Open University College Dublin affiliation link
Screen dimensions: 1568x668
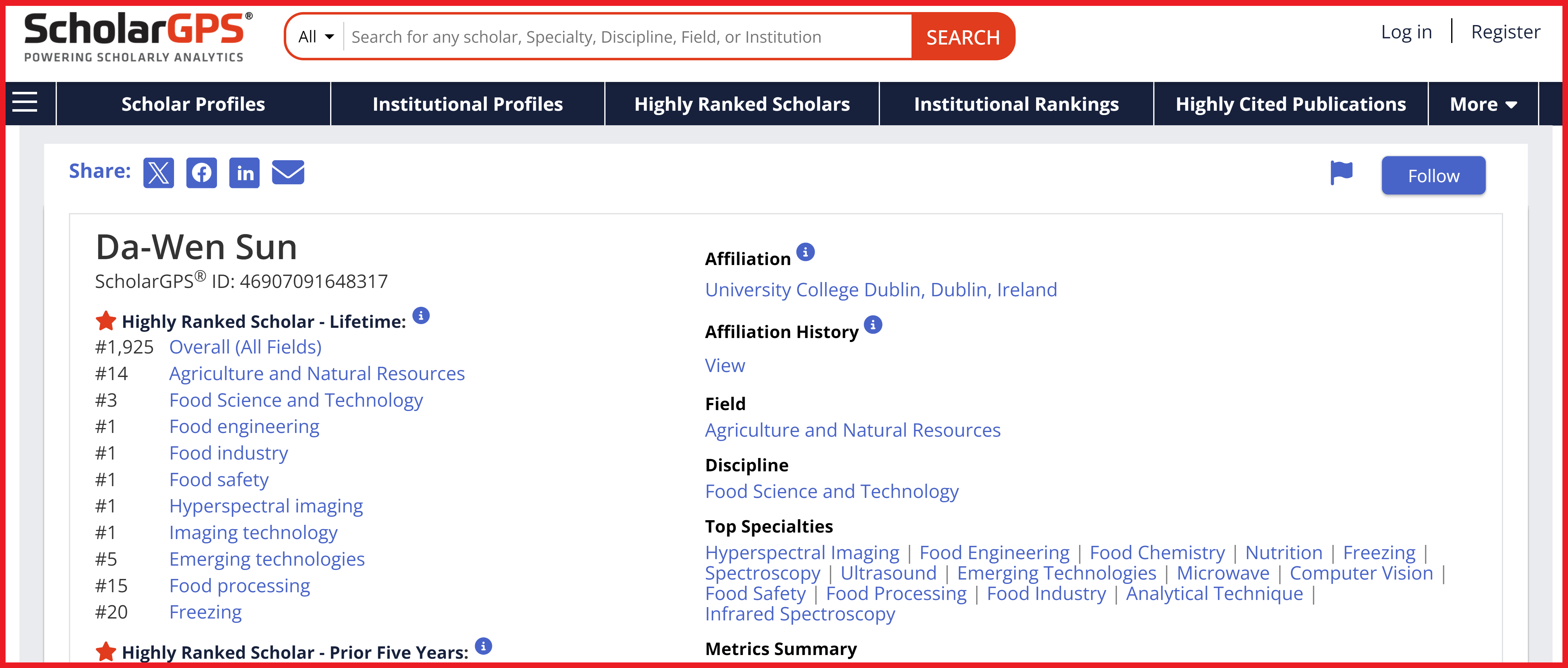pos(880,290)
